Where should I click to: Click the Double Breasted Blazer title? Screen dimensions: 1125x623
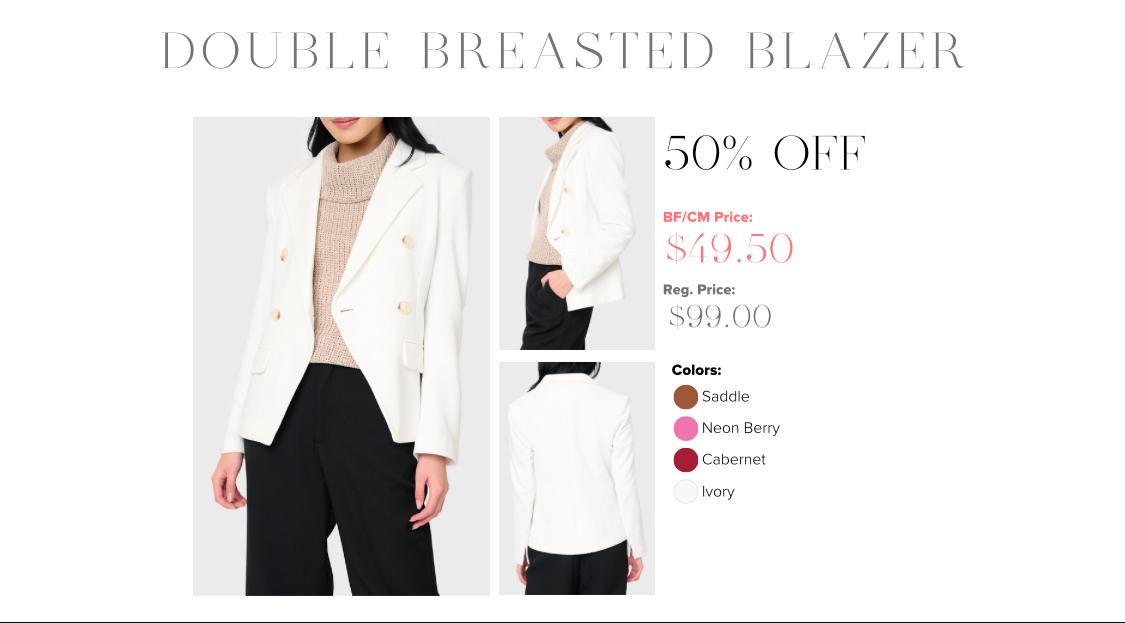562,50
